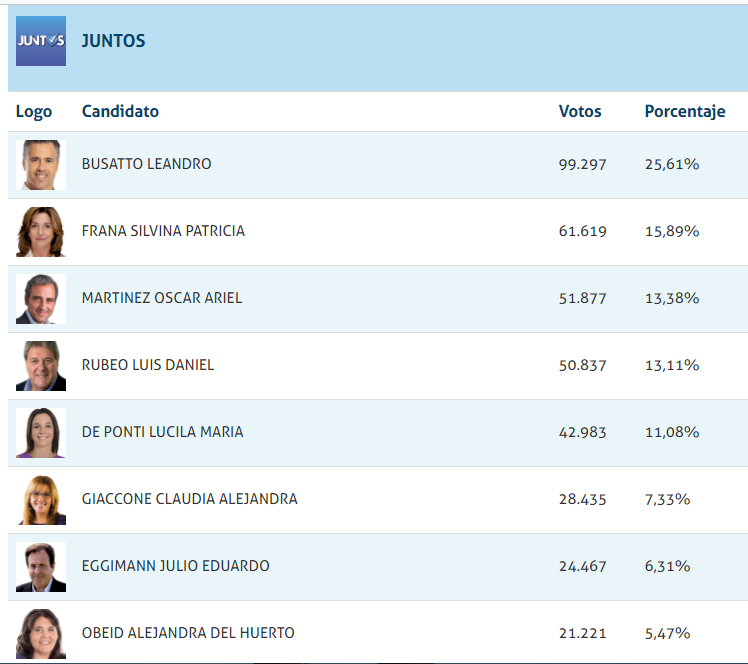
Task: Click Martinez Oscar Ariel's photo
Action: click(x=41, y=298)
